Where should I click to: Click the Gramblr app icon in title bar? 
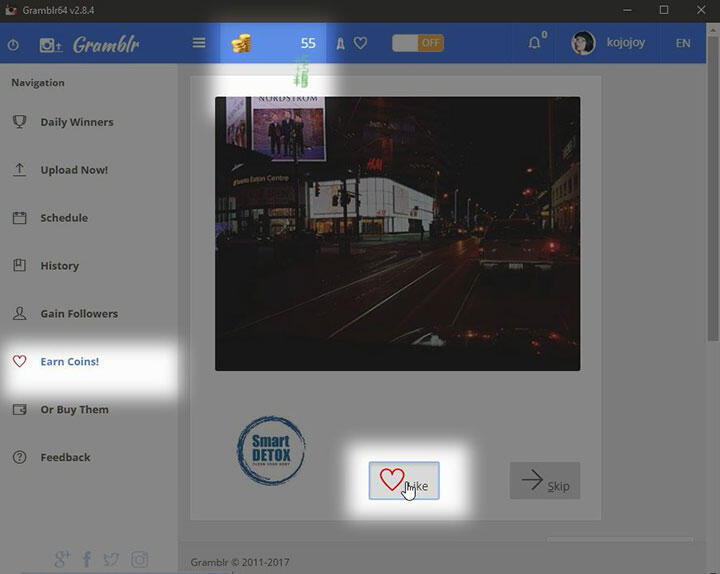click(x=11, y=10)
